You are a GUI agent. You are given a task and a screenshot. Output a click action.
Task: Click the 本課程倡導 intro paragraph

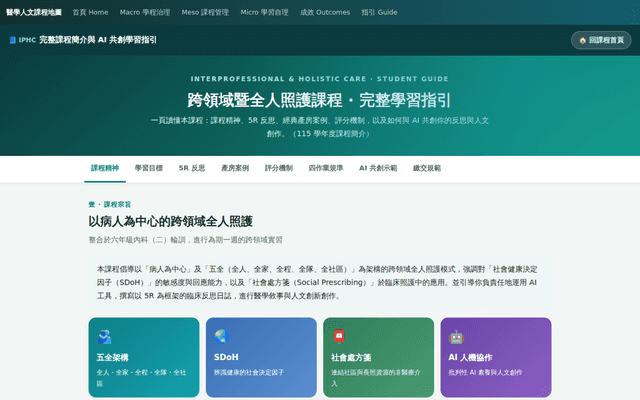(x=317, y=282)
